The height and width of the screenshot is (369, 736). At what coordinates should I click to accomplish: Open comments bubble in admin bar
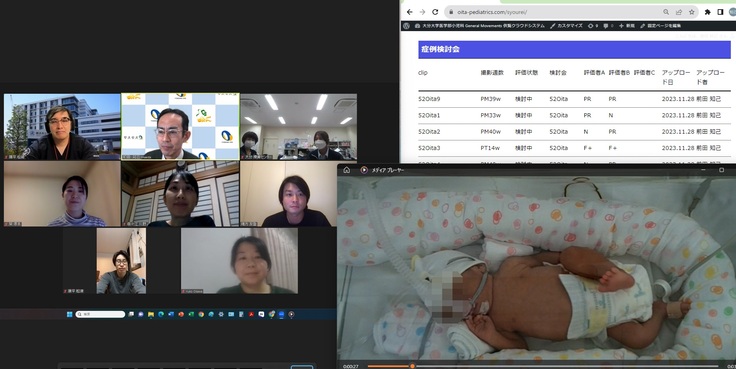(x=608, y=26)
